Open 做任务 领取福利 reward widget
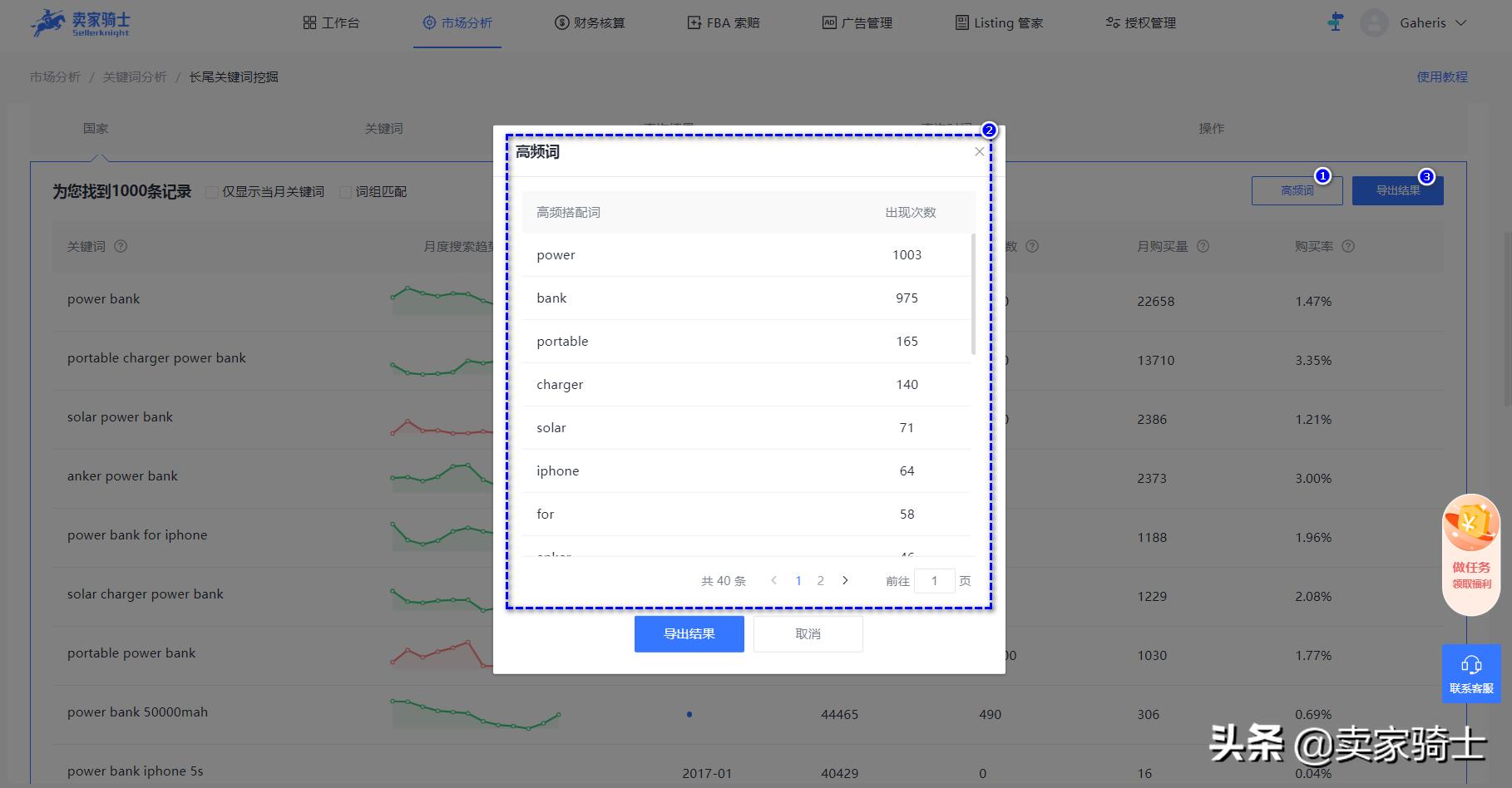Viewport: 1512px width, 788px height. coord(1470,554)
